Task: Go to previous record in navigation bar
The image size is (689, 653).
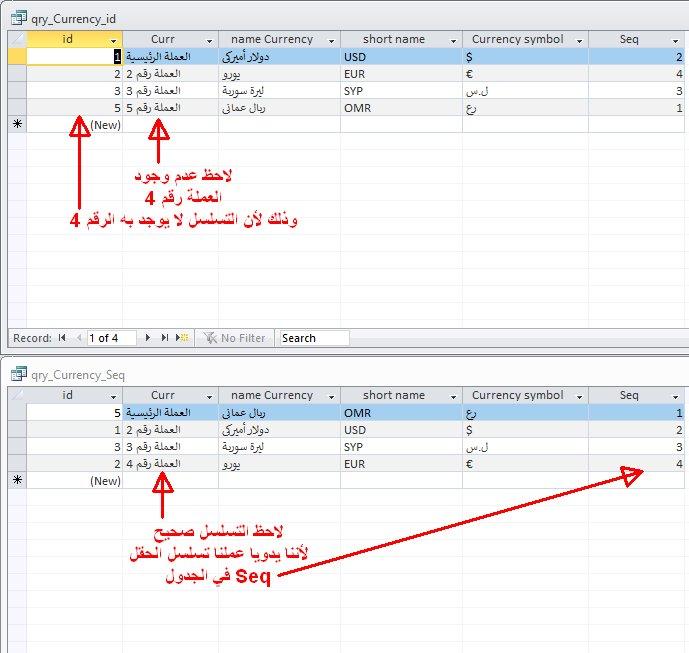Action: (x=77, y=338)
